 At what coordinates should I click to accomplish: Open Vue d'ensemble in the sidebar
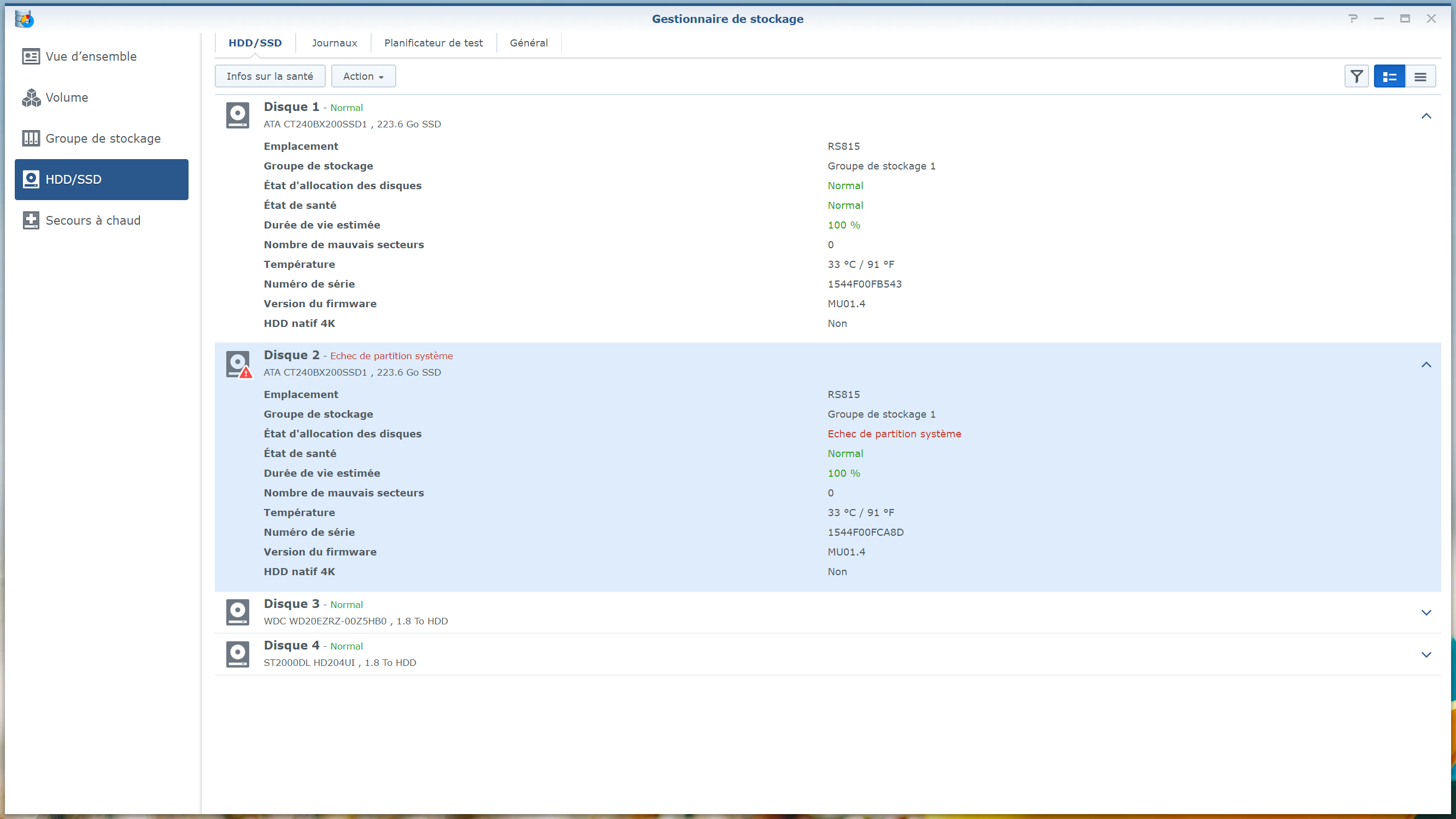pos(90,56)
